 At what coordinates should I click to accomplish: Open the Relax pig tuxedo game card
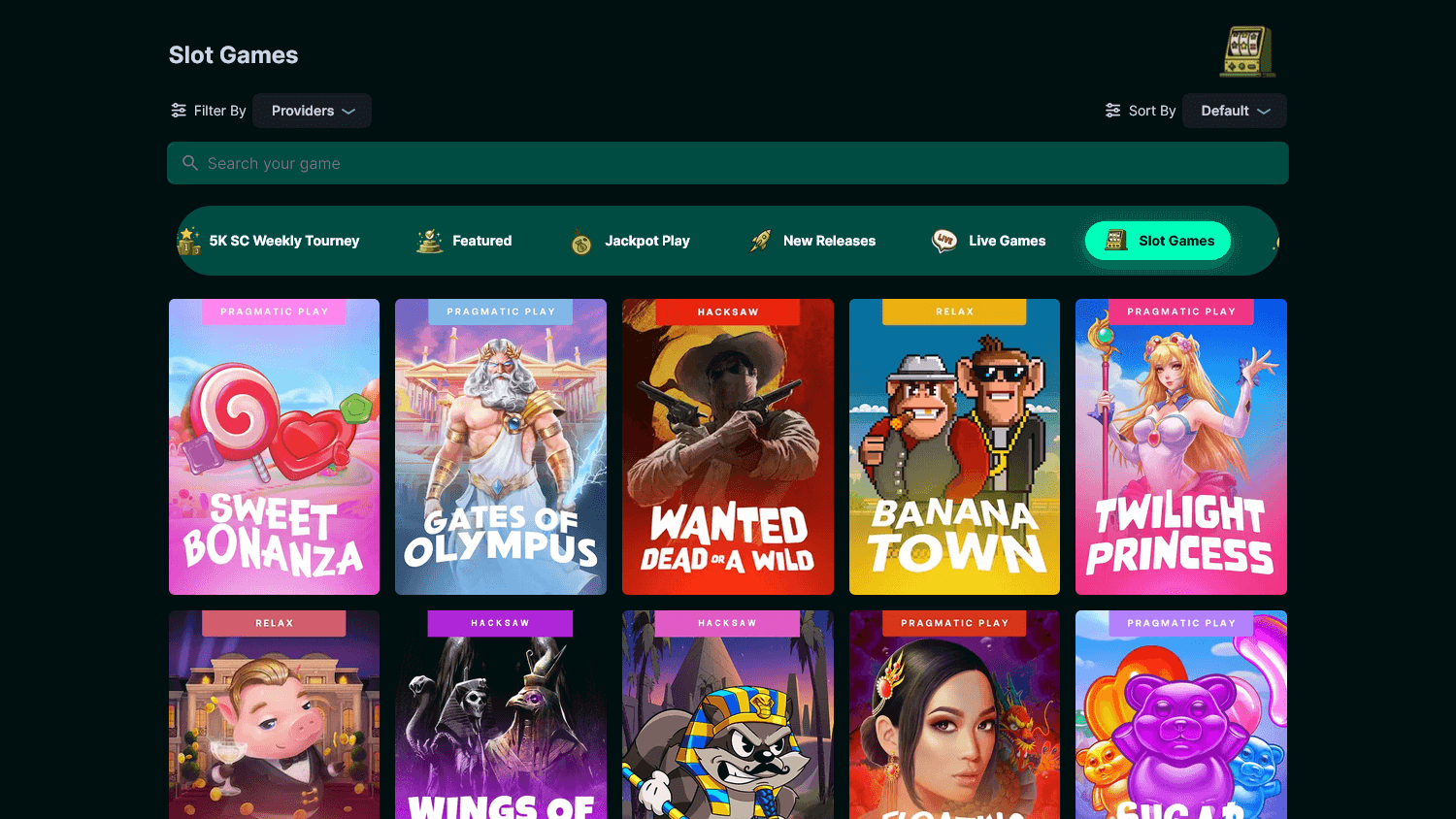(x=274, y=715)
